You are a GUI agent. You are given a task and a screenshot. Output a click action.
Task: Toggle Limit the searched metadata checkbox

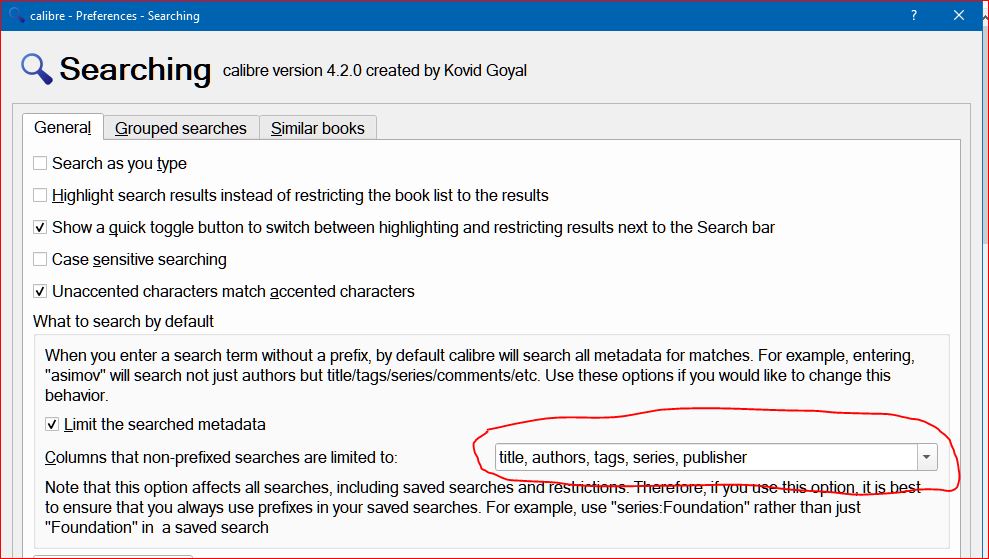(52, 425)
